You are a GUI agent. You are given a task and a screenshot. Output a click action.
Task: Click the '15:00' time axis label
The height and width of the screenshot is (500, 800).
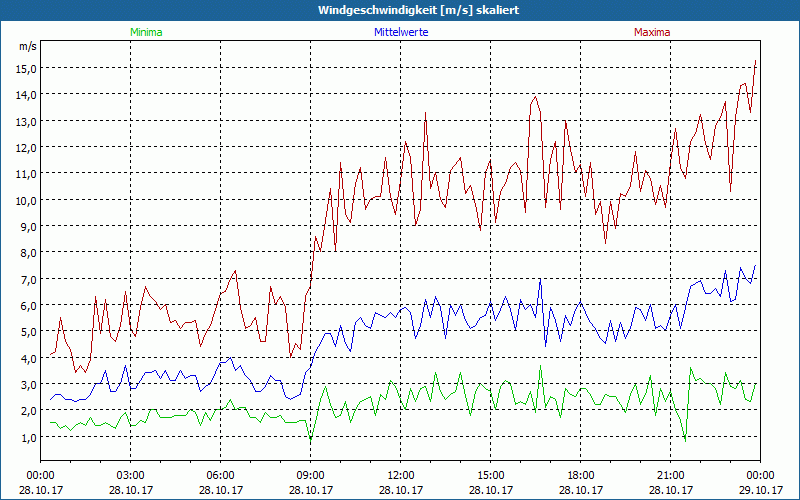(491, 476)
